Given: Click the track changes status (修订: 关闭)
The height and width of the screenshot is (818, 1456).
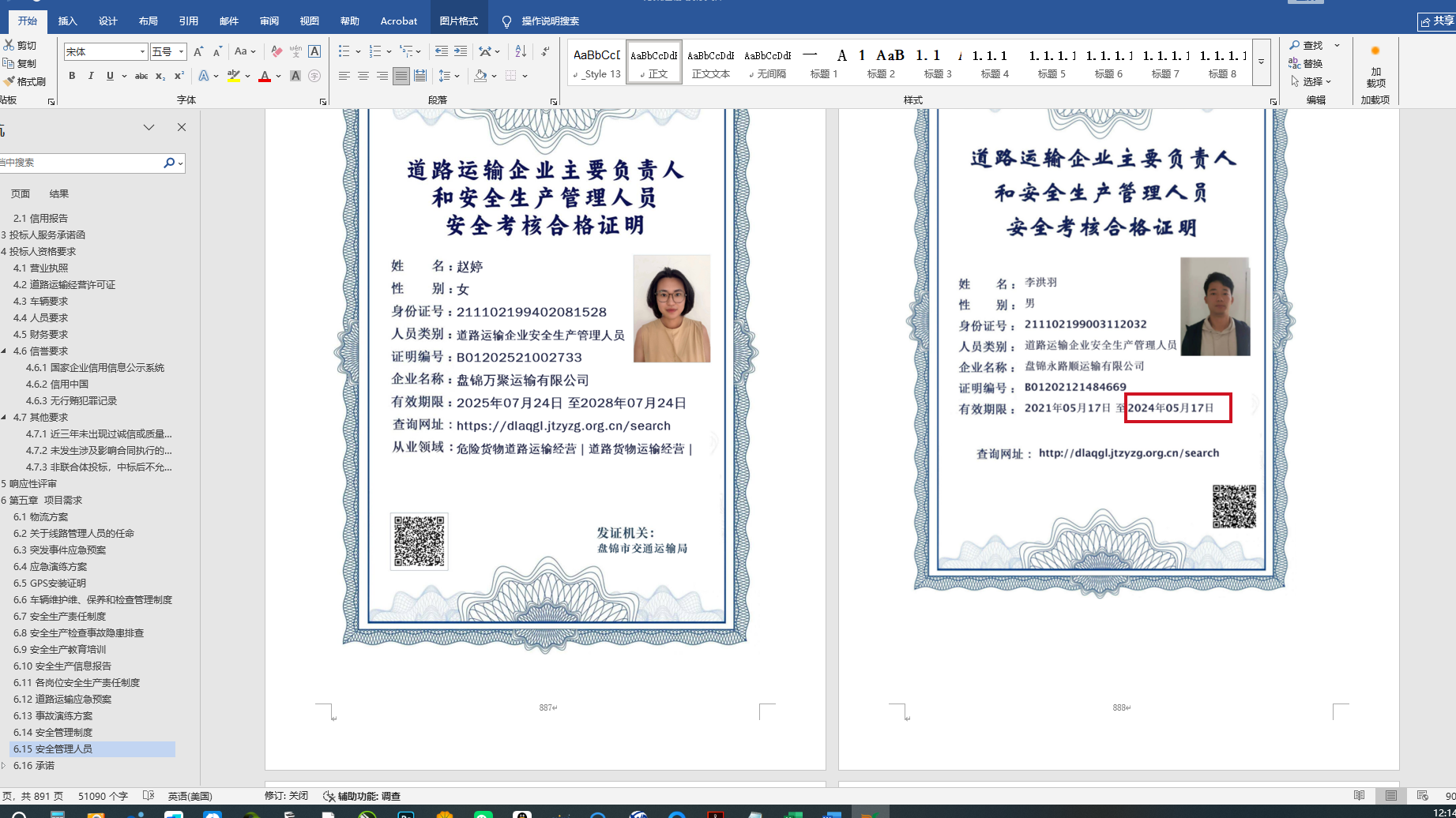Looking at the screenshot, I should (286, 796).
